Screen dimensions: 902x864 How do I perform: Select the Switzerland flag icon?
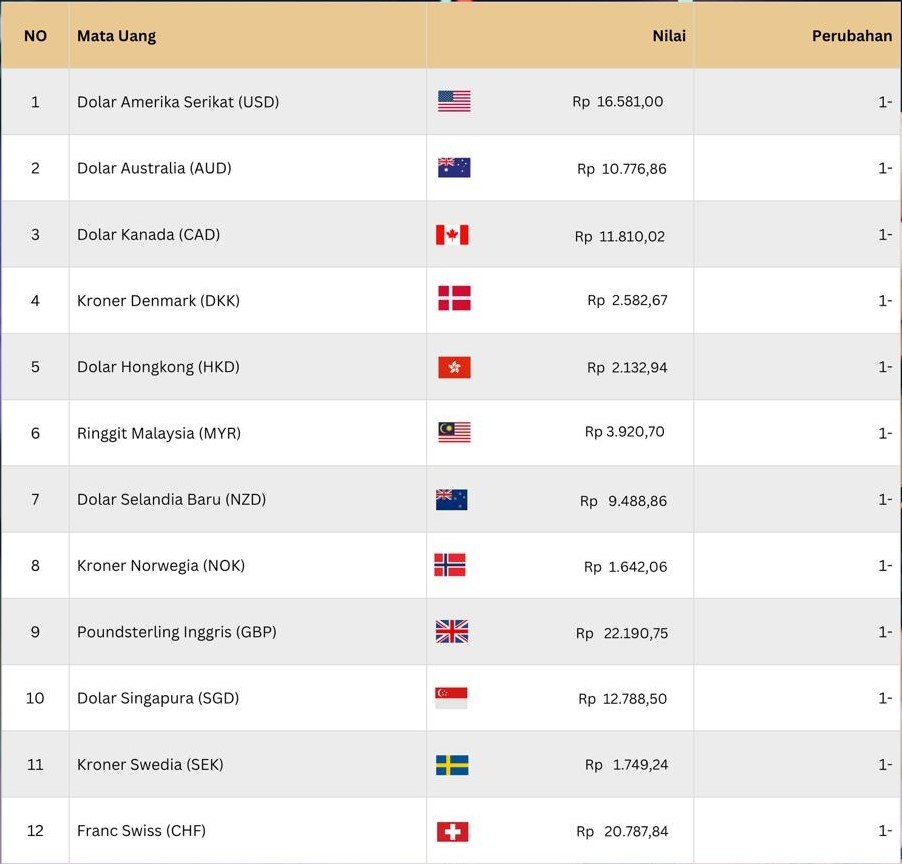tap(452, 831)
